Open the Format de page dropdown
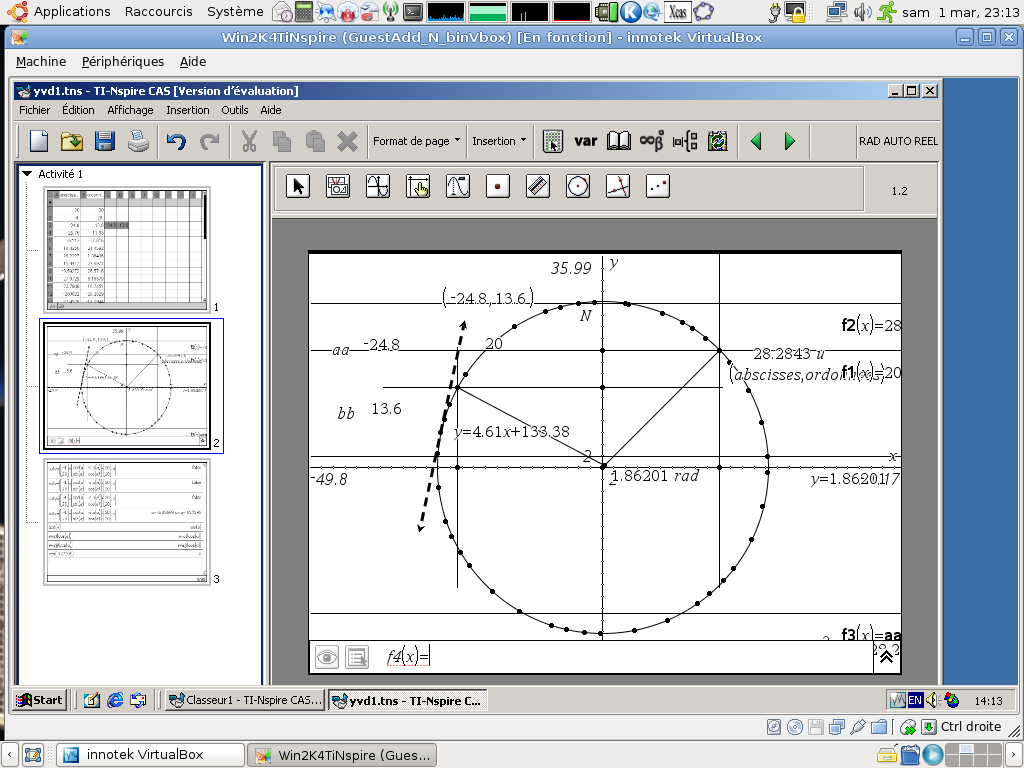Image resolution: width=1024 pixels, height=768 pixels. [x=417, y=141]
